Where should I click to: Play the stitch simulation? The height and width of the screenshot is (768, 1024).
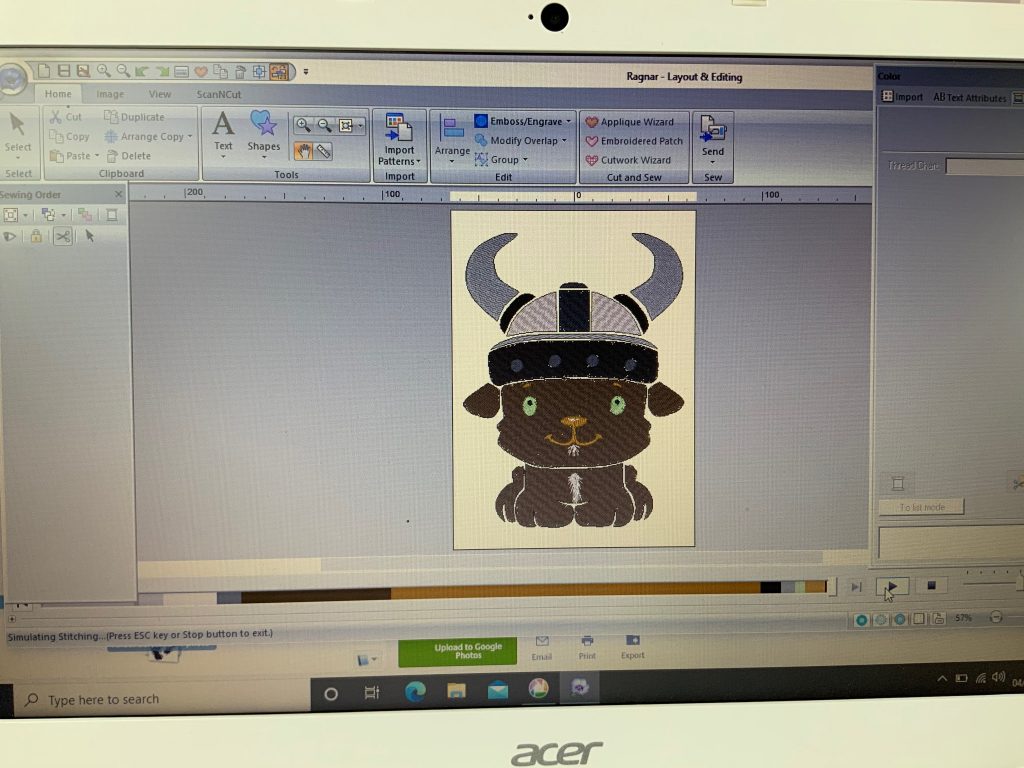click(891, 586)
